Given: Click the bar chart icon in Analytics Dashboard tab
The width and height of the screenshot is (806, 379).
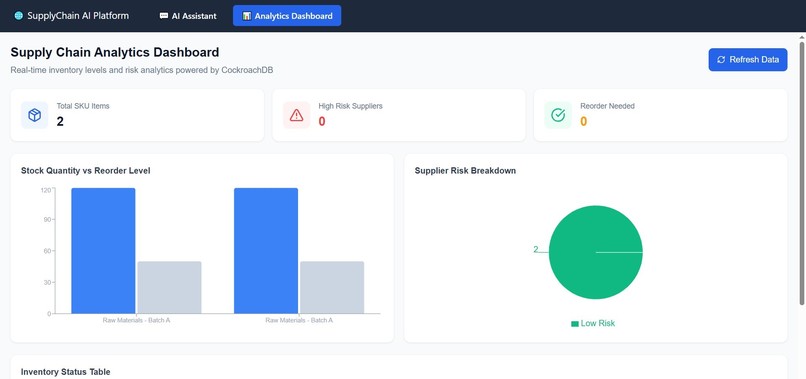Looking at the screenshot, I should click(x=247, y=16).
